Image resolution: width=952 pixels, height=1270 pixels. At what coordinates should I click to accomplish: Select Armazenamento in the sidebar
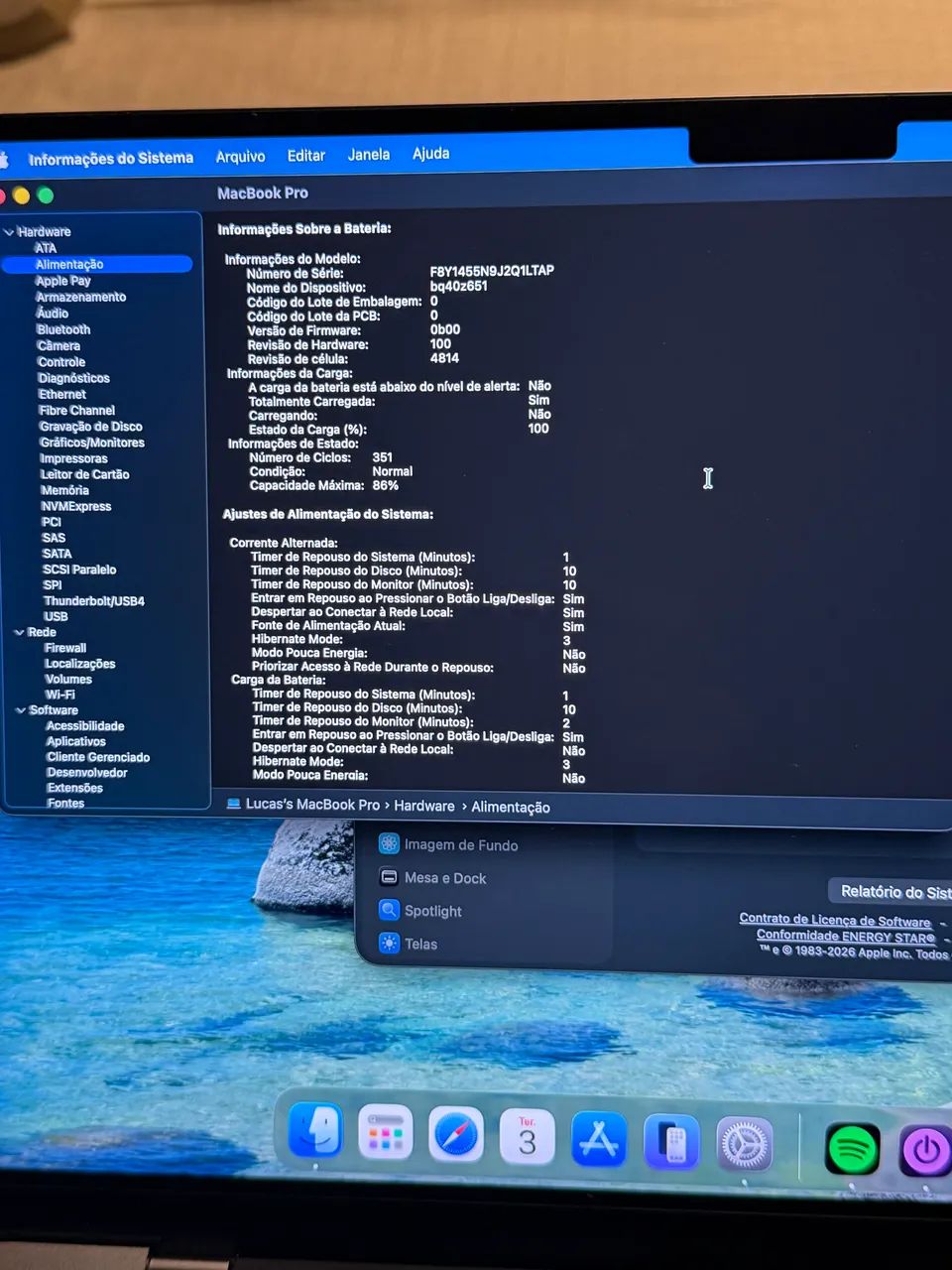point(81,297)
